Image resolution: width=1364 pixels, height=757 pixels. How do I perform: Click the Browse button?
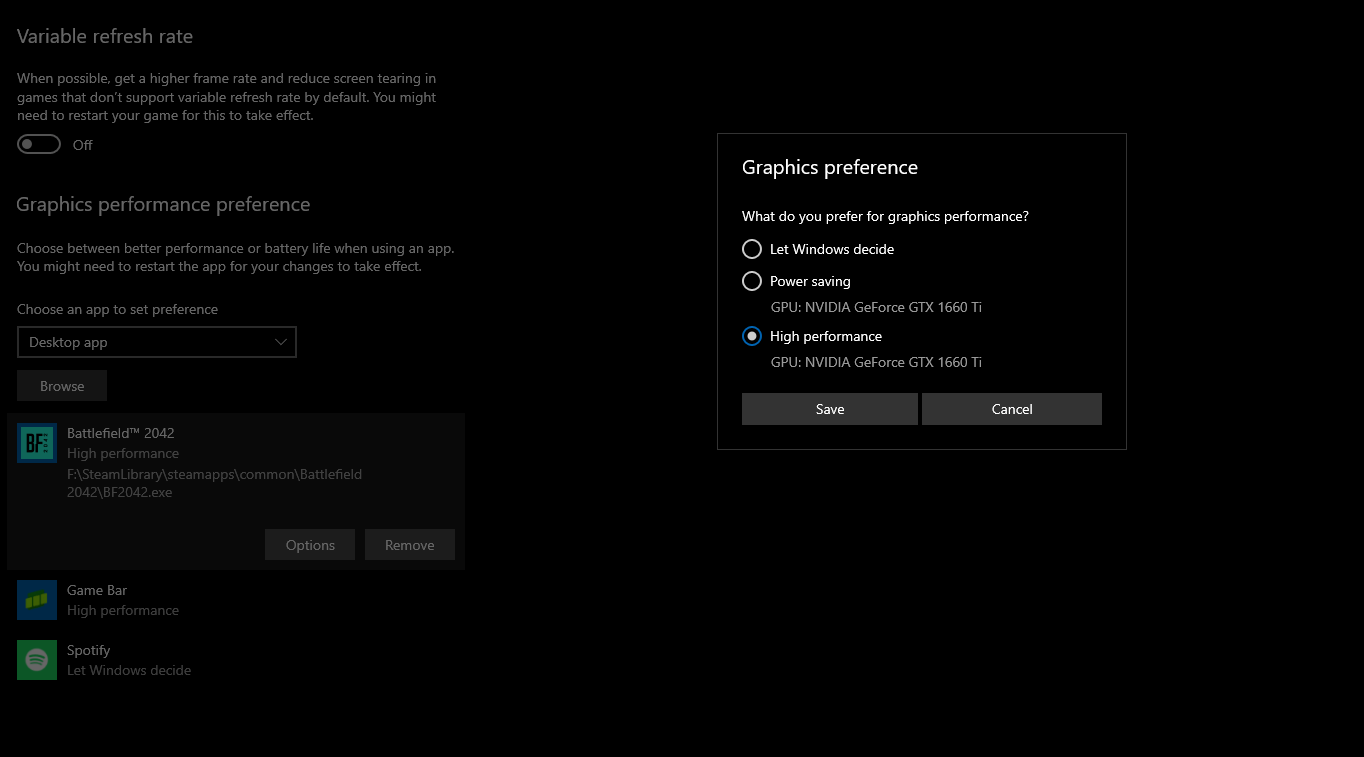[x=62, y=386]
